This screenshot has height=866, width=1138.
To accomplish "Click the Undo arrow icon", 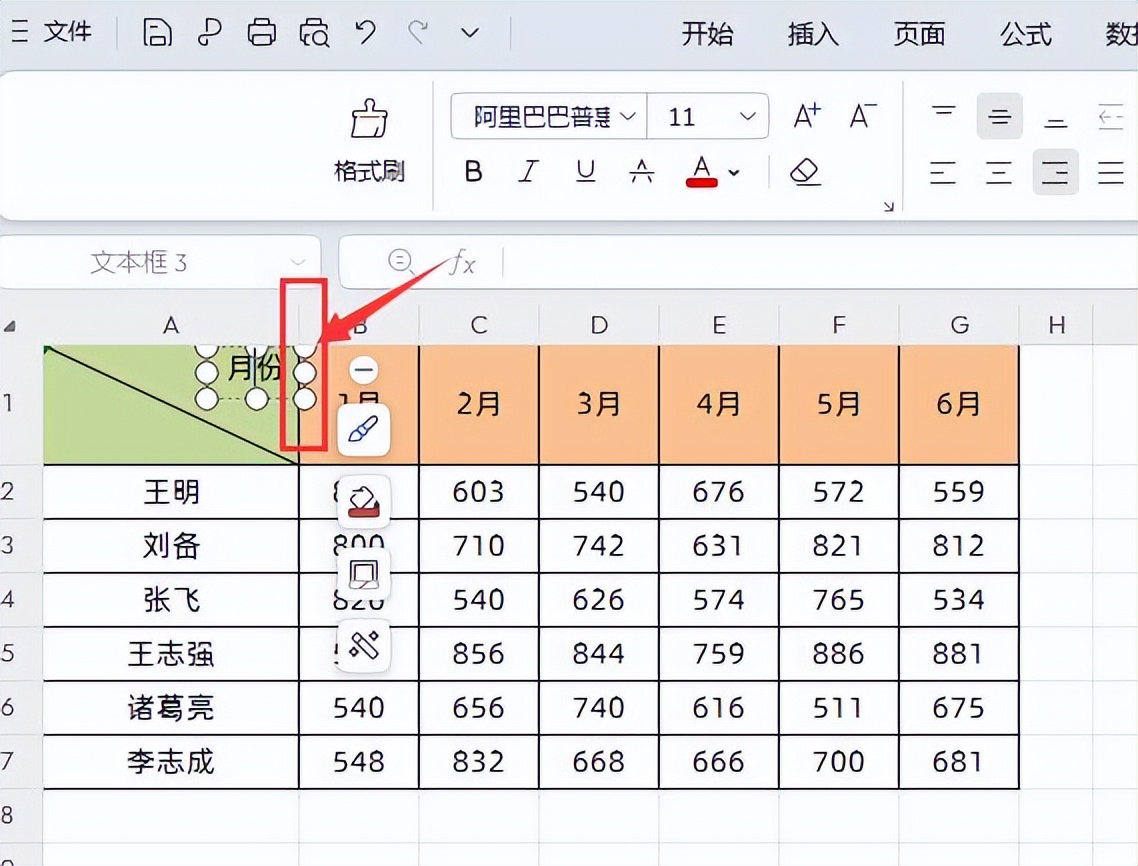I will point(366,33).
